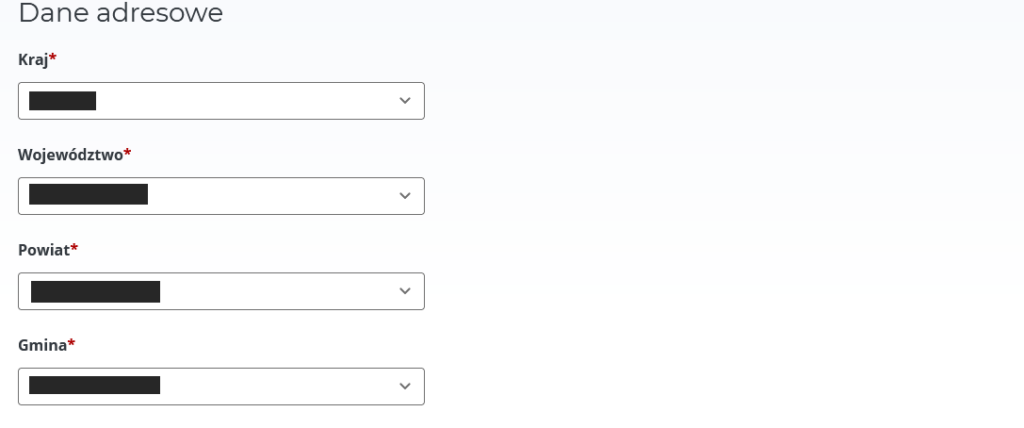This screenshot has height=428, width=1024.
Task: Click the selected value in the Powiat field
Action: click(x=95, y=291)
